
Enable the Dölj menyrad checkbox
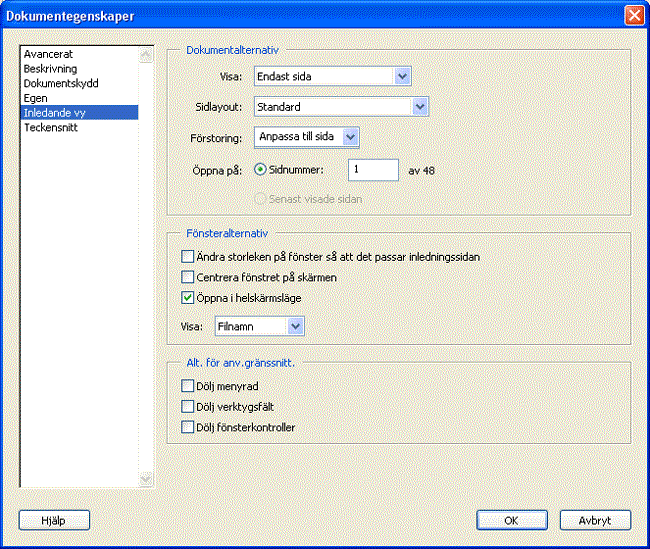(188, 386)
